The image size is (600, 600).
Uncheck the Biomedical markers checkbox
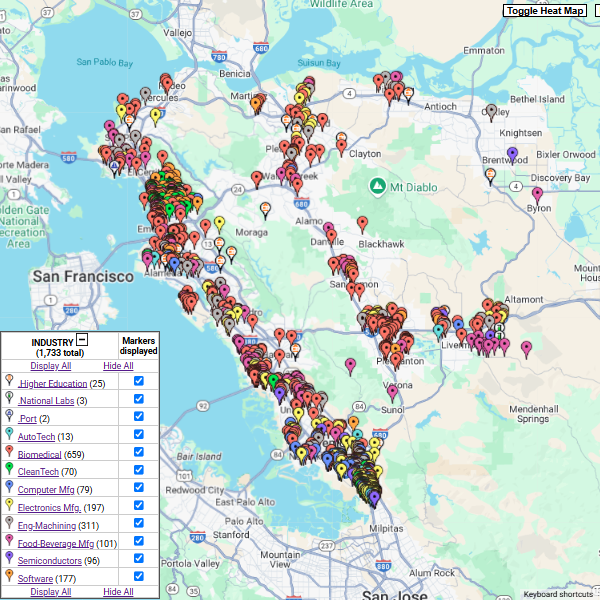(x=139, y=452)
